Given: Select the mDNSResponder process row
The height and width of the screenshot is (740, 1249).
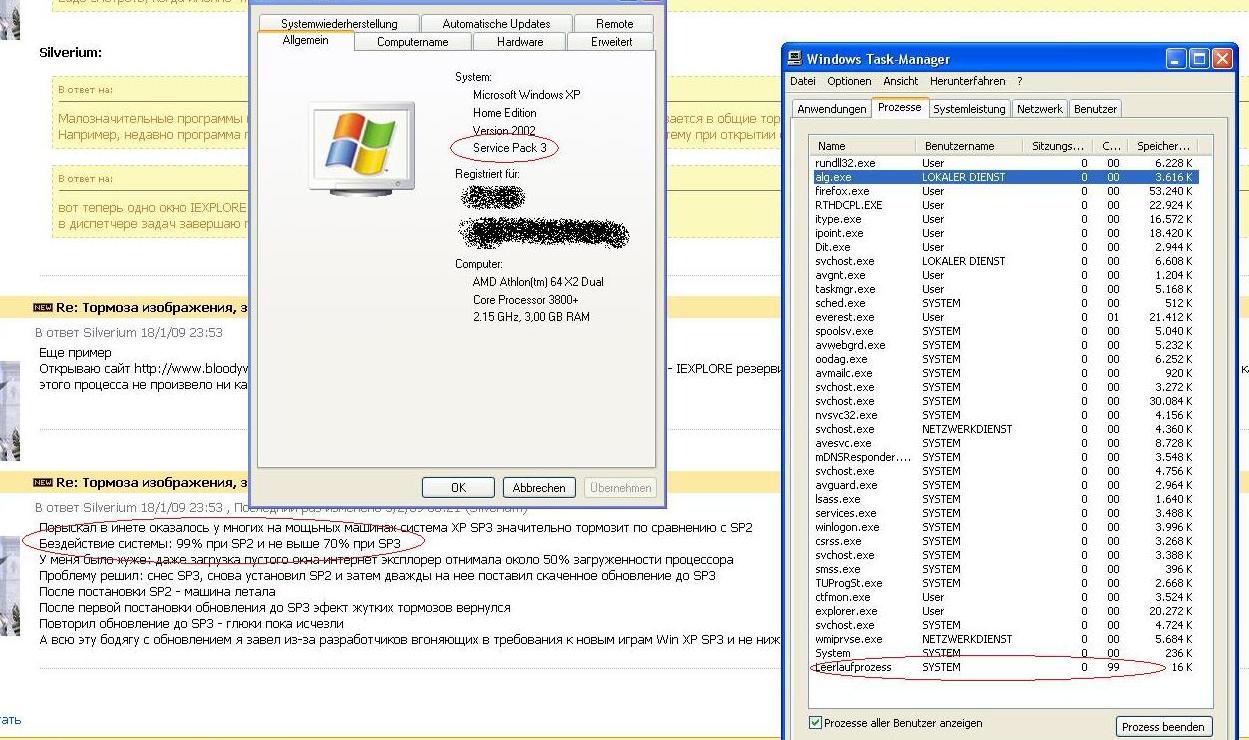Looking at the screenshot, I should point(1004,457).
